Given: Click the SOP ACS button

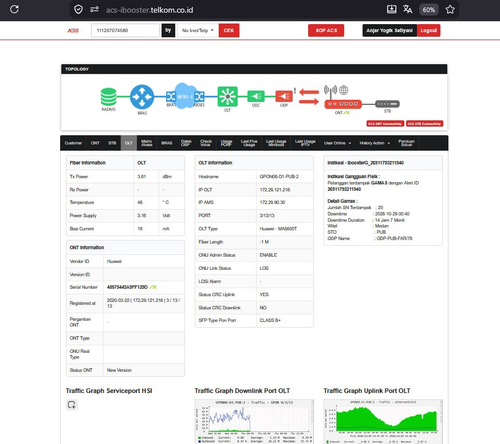Looking at the screenshot, I should (x=326, y=30).
